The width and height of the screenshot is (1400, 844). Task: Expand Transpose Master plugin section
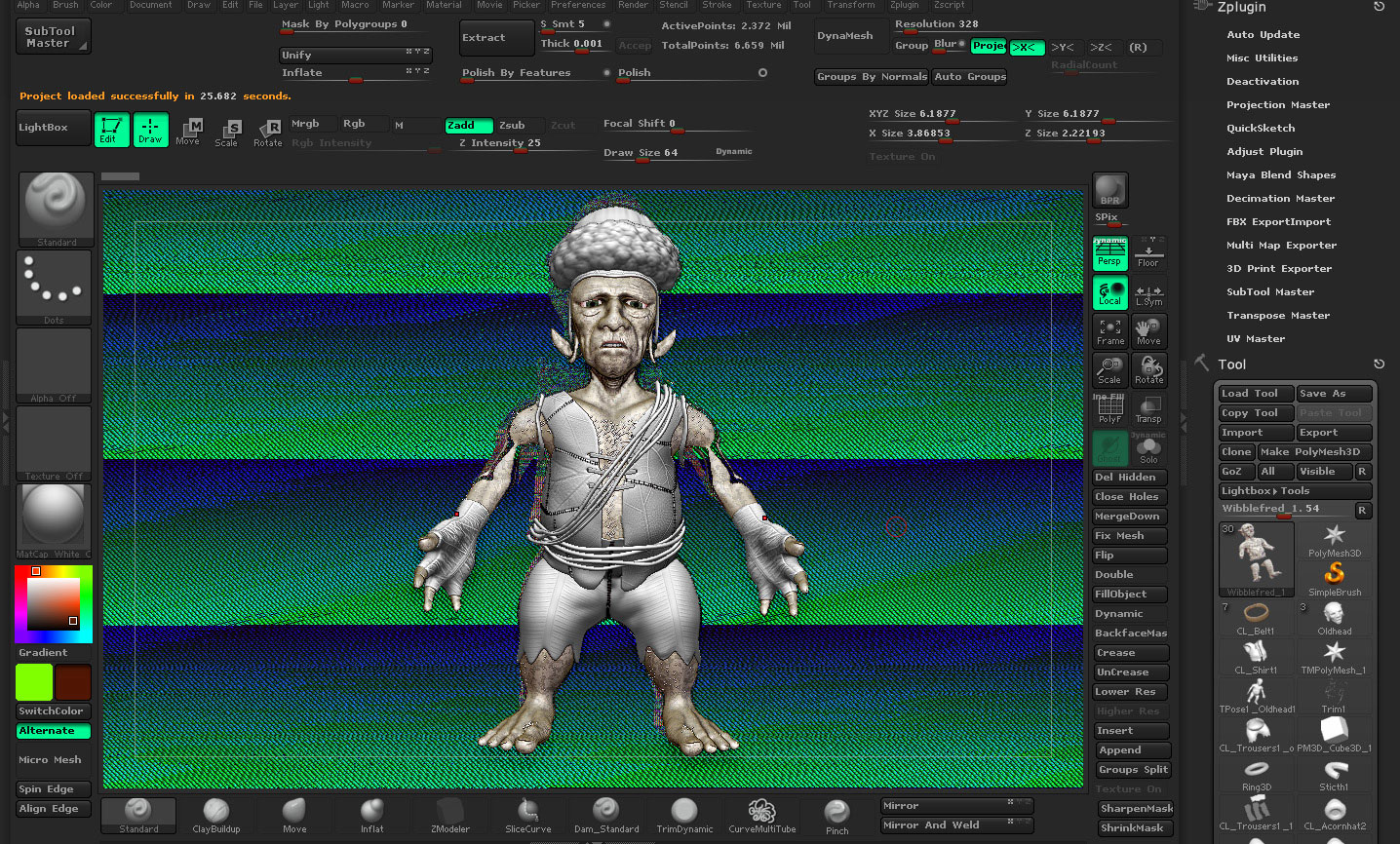[1278, 316]
